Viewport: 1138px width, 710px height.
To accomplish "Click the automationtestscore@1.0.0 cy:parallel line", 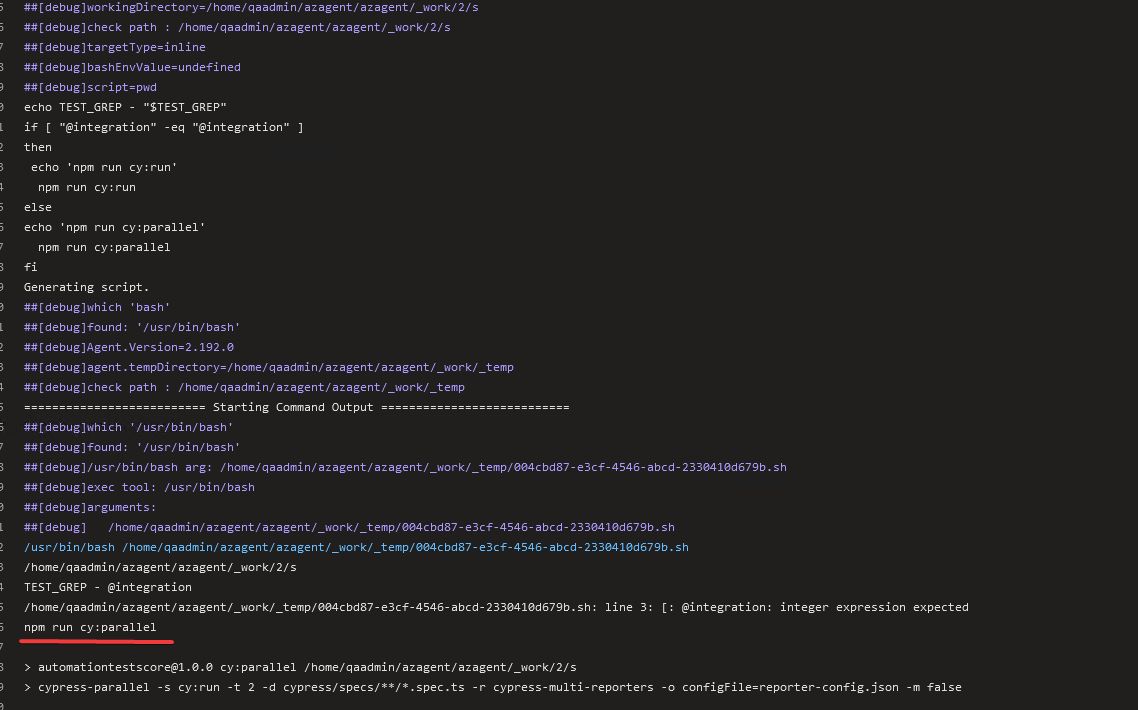I will 300,667.
